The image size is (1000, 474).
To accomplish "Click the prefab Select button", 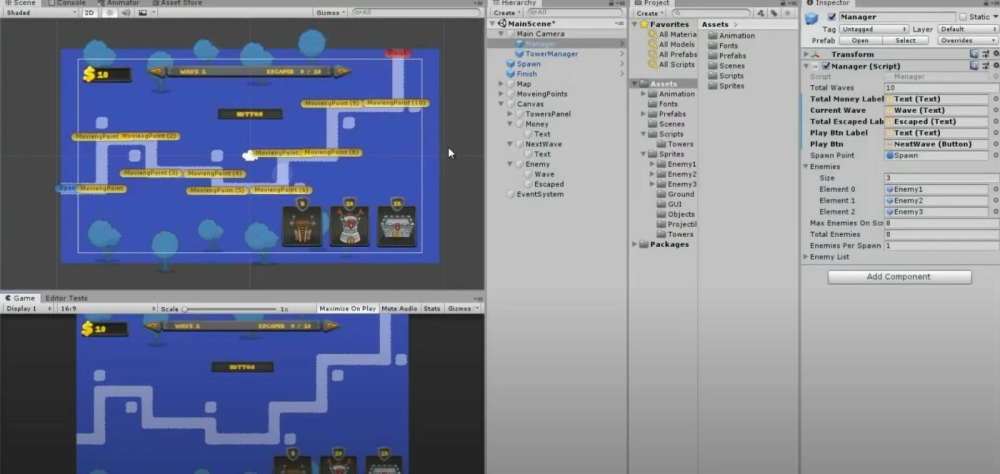I will [904, 41].
